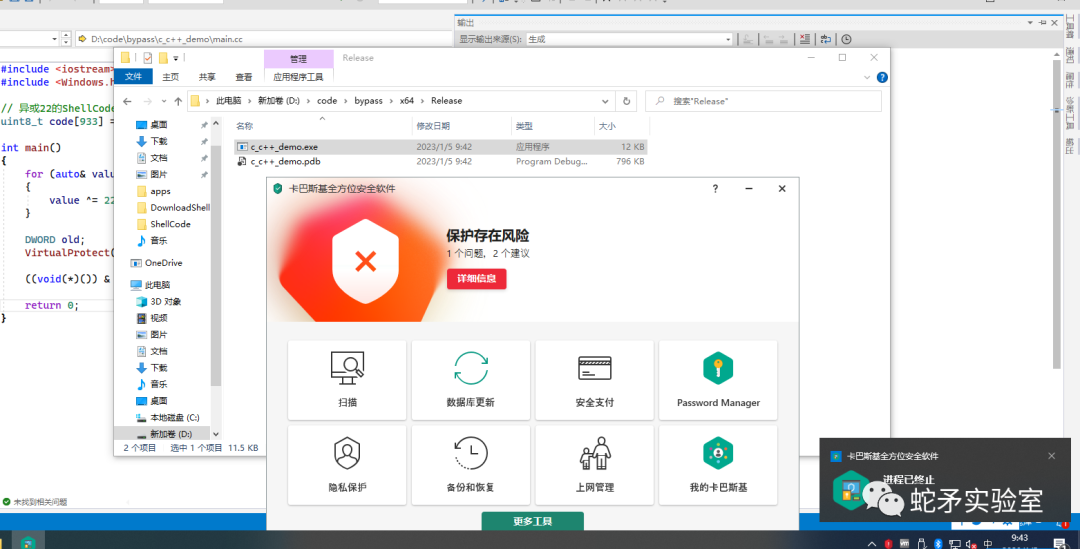Open the 上网管理 parental control tile
Viewport: 1080px width, 549px height.
pyautogui.click(x=594, y=465)
